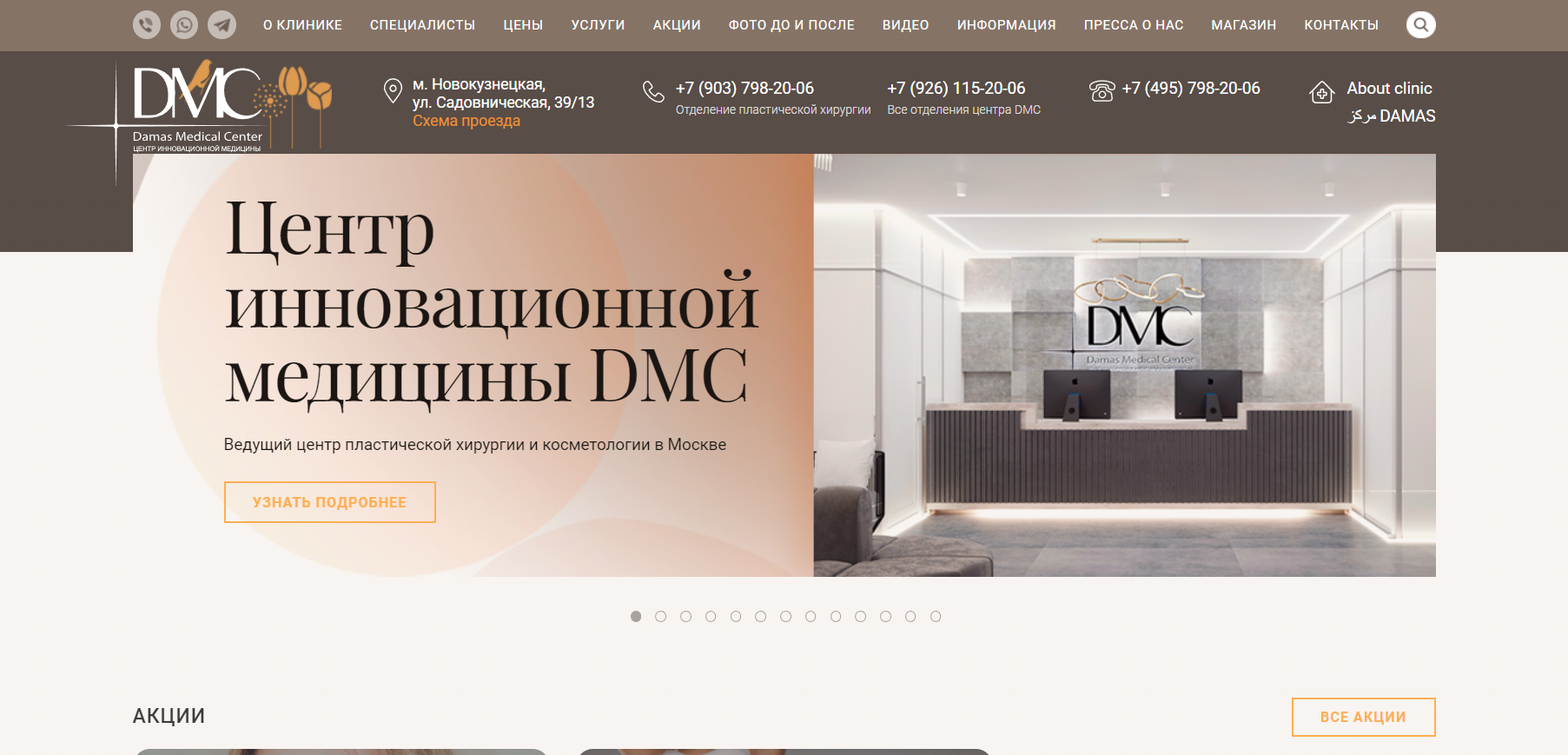The width and height of the screenshot is (1568, 755).
Task: Select the second slider pagination dot
Action: tap(661, 616)
